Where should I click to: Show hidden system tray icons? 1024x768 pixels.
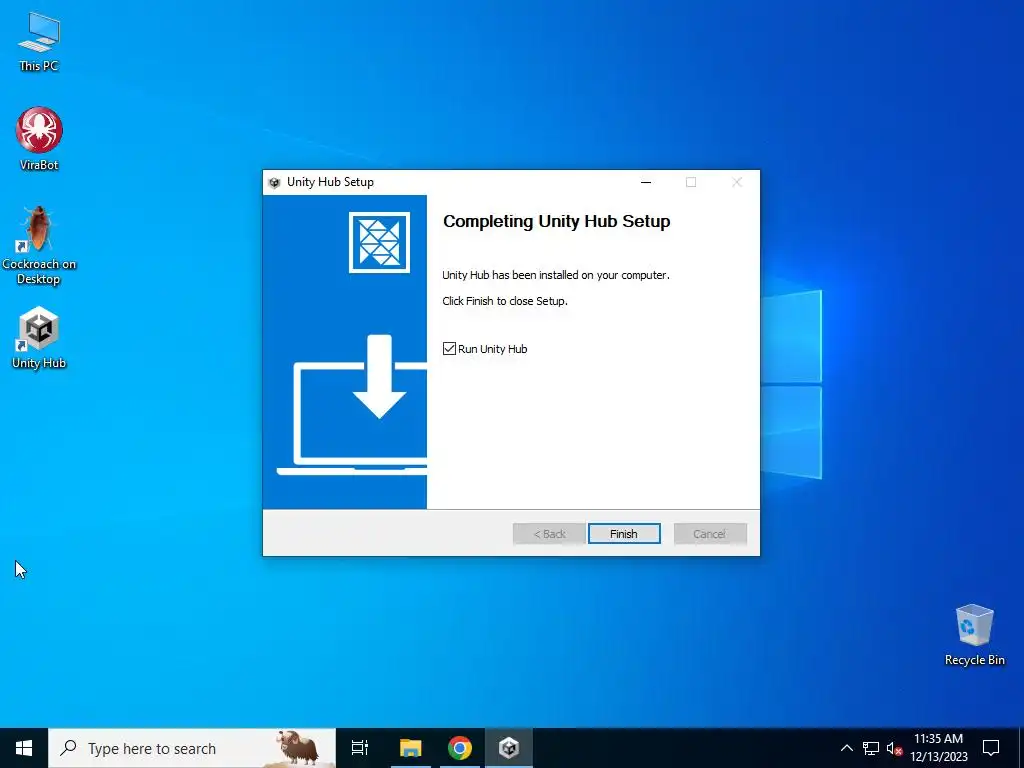[846, 748]
